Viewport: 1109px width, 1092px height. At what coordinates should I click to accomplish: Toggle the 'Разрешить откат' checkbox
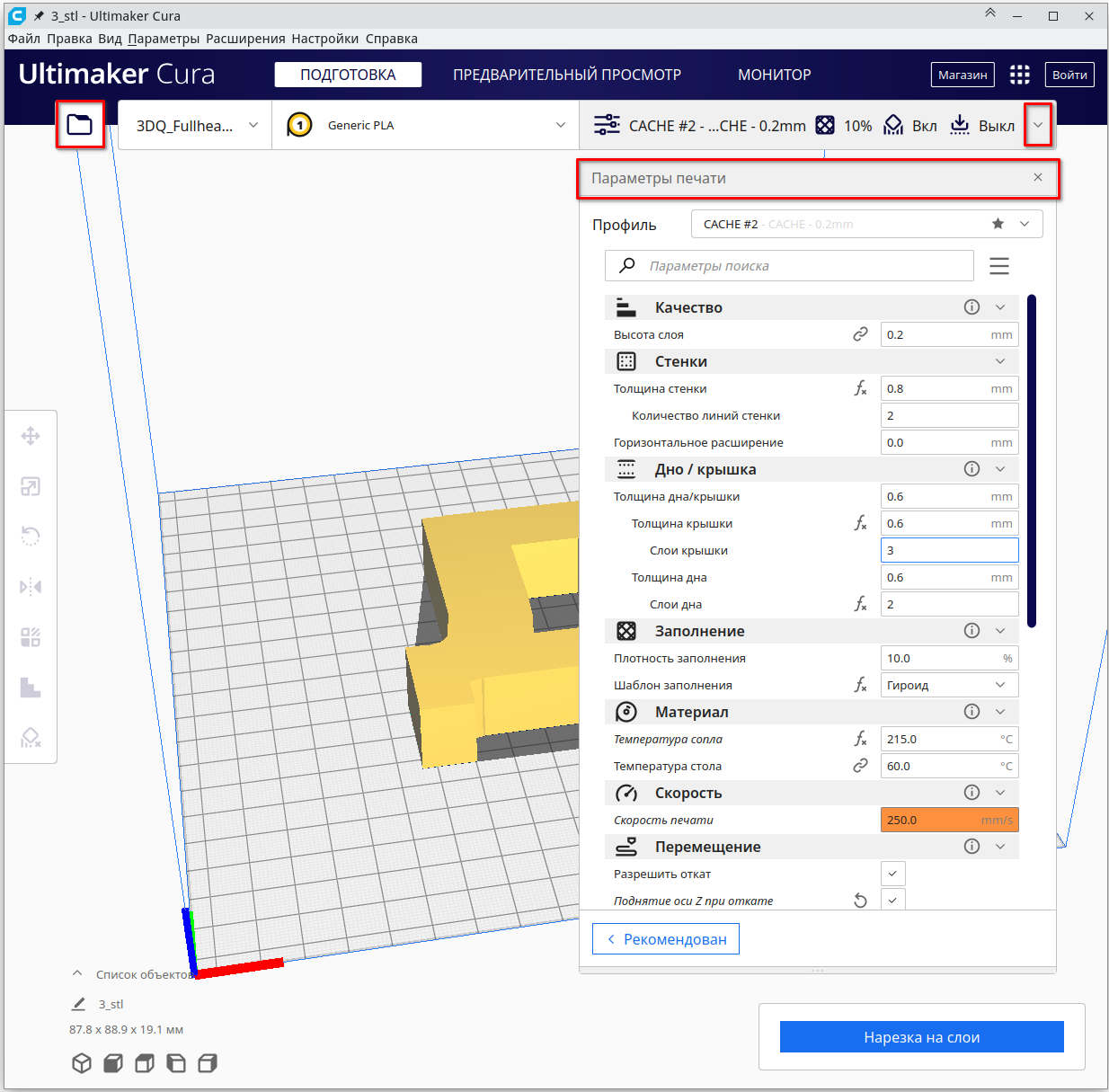point(892,874)
